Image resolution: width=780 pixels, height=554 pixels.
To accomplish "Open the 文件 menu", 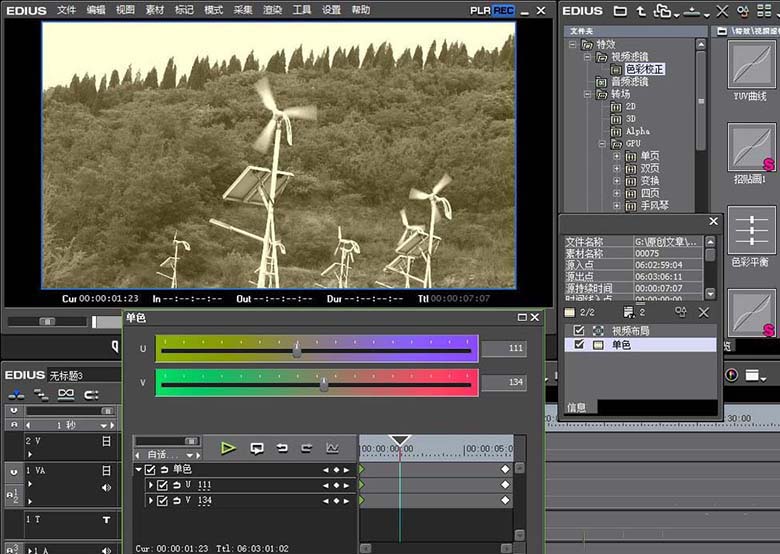I will (x=66, y=10).
